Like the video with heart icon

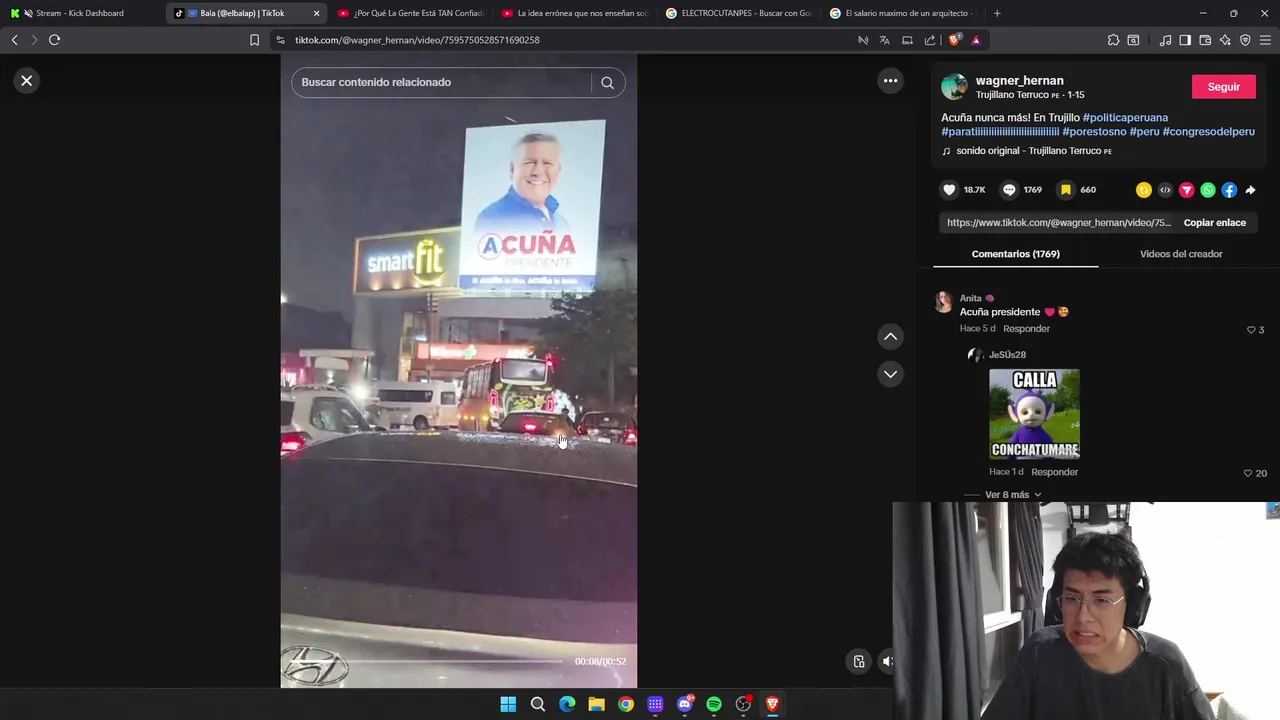point(949,190)
